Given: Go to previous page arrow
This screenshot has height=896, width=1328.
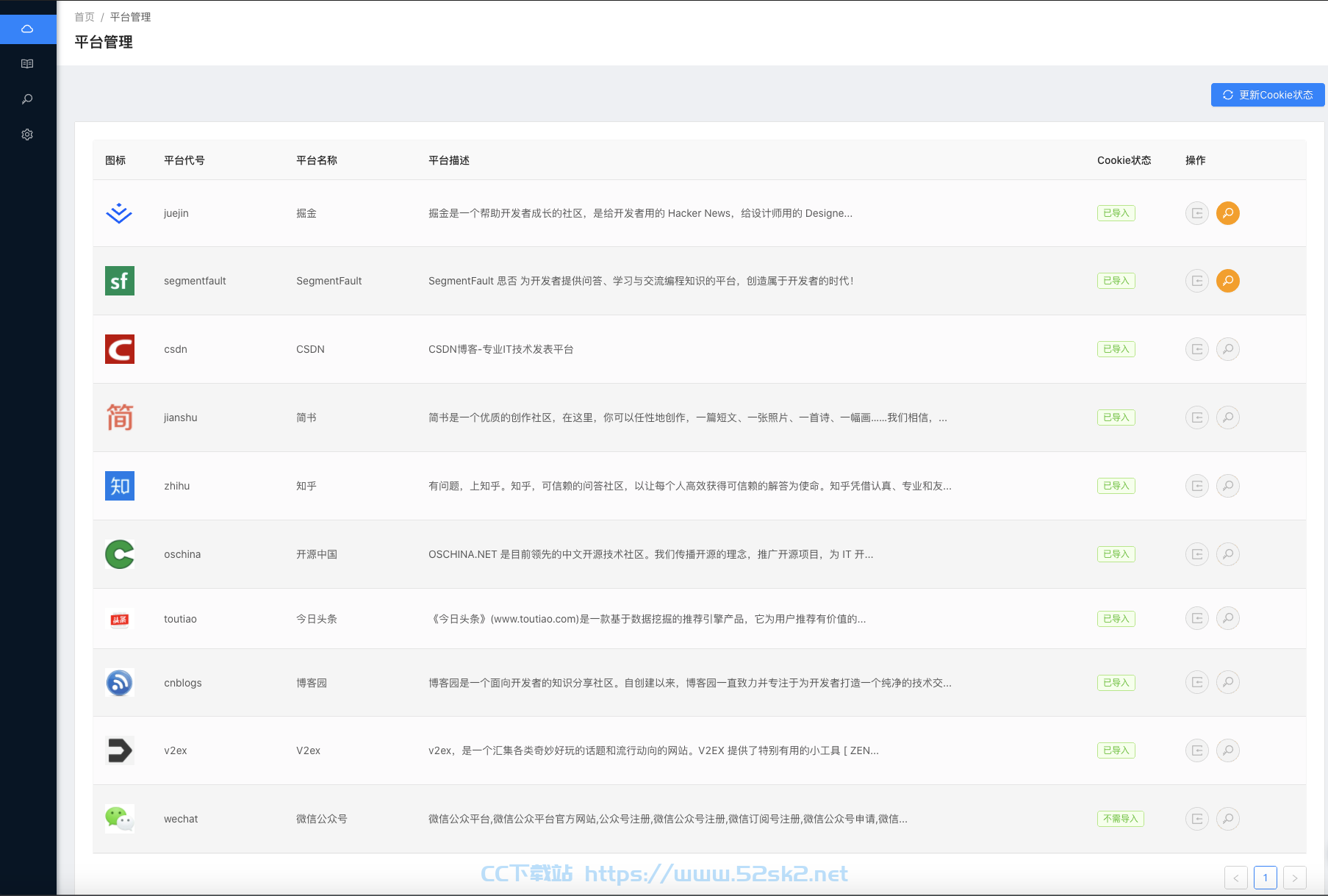Looking at the screenshot, I should coord(1236,878).
